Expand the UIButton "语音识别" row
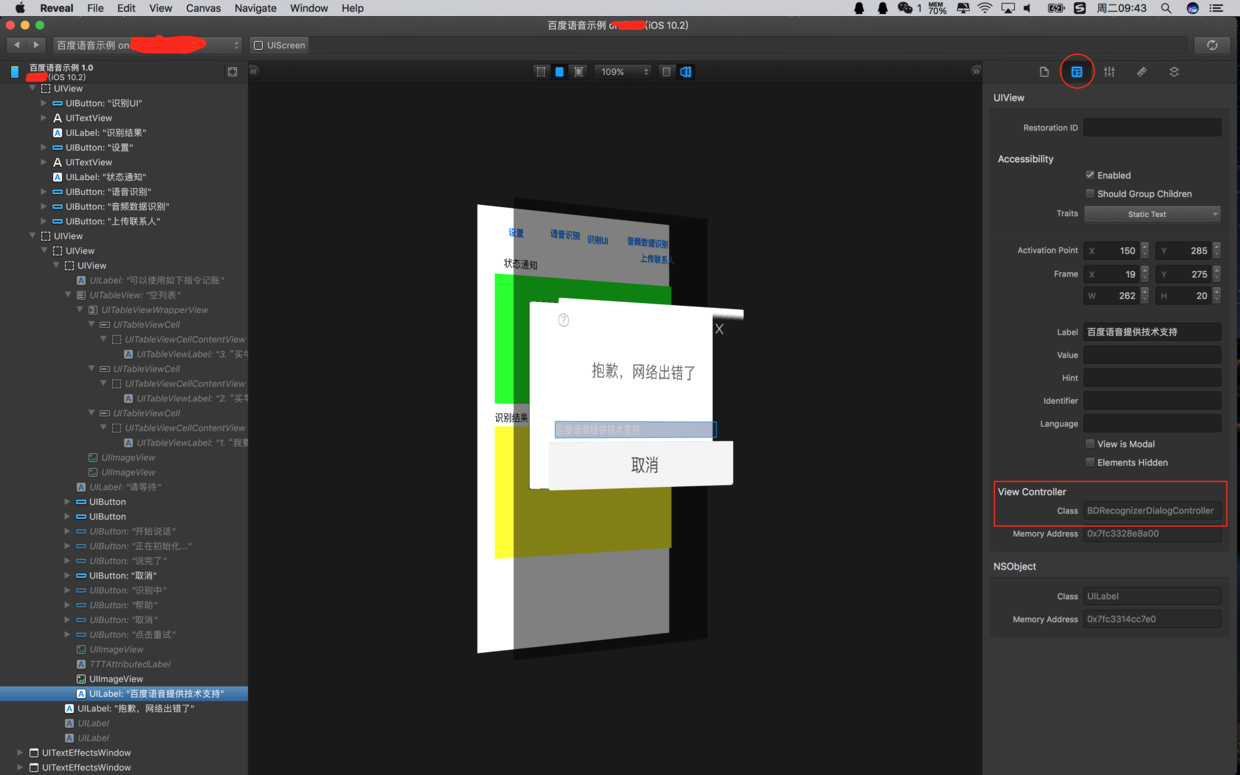 click(x=43, y=191)
